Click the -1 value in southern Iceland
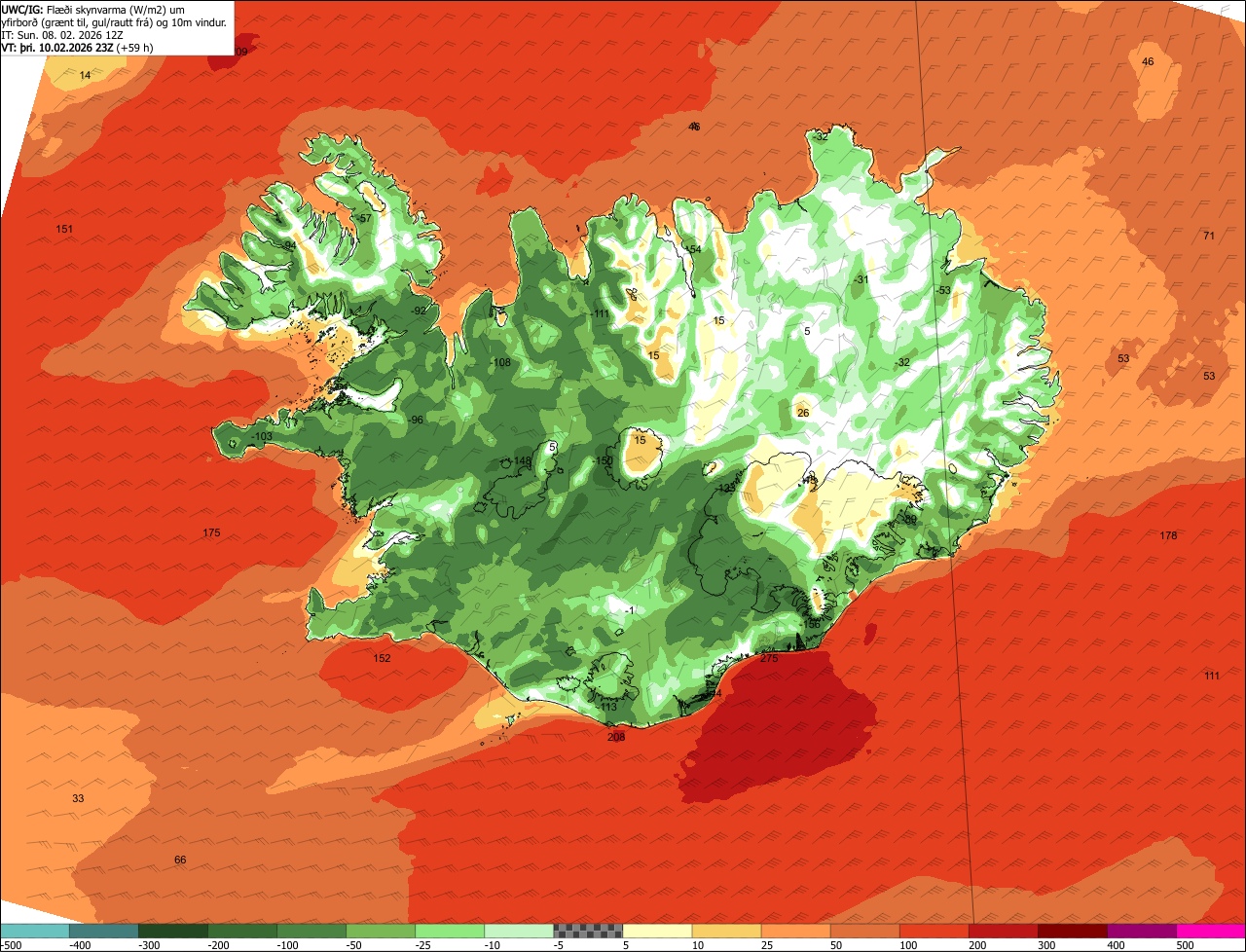This screenshot has width=1246, height=952. coord(630,610)
